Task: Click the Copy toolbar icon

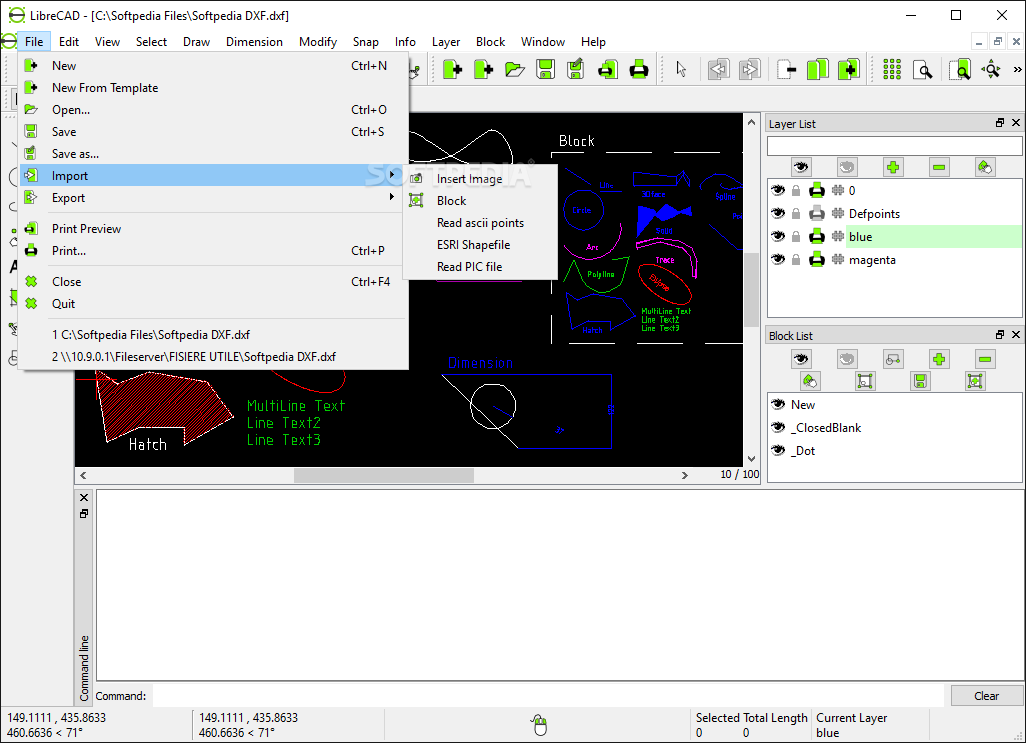Action: pyautogui.click(x=817, y=69)
